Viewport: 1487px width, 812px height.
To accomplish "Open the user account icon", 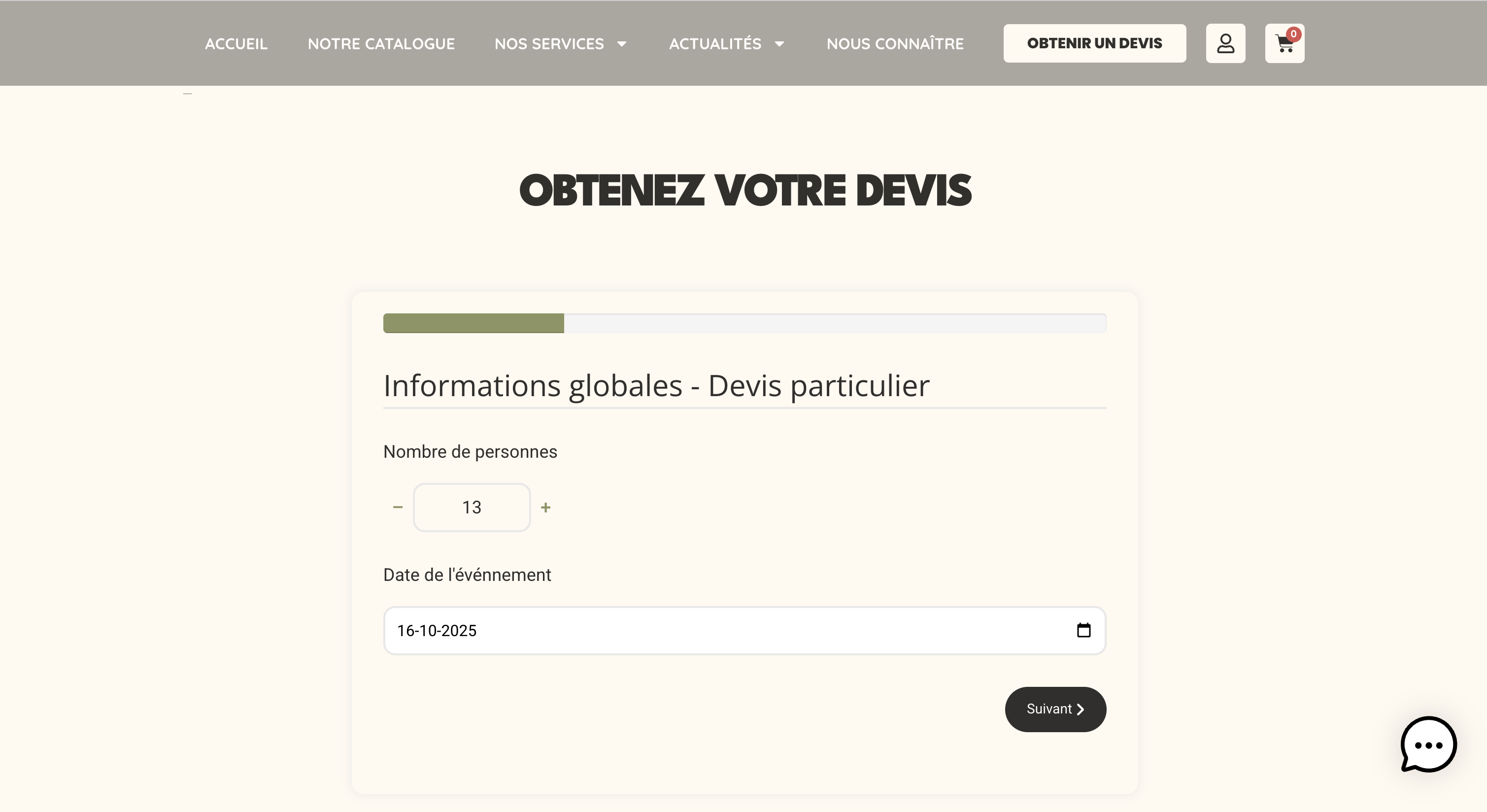I will click(x=1225, y=43).
